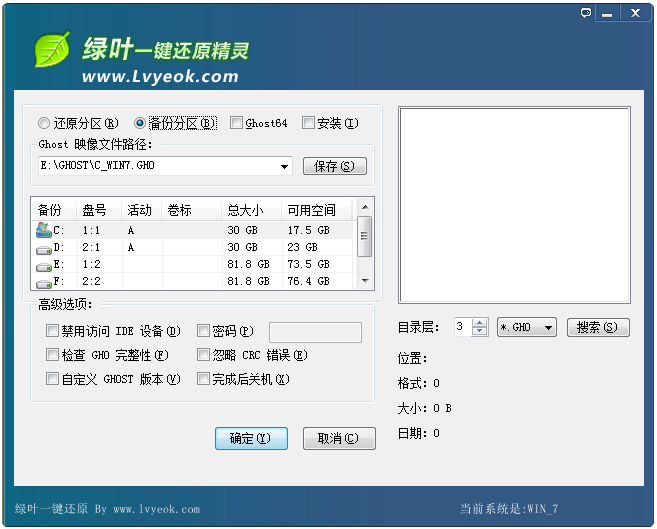Decrease the 目录层 value with down arrow
This screenshot has height=529, width=657.
point(479,331)
